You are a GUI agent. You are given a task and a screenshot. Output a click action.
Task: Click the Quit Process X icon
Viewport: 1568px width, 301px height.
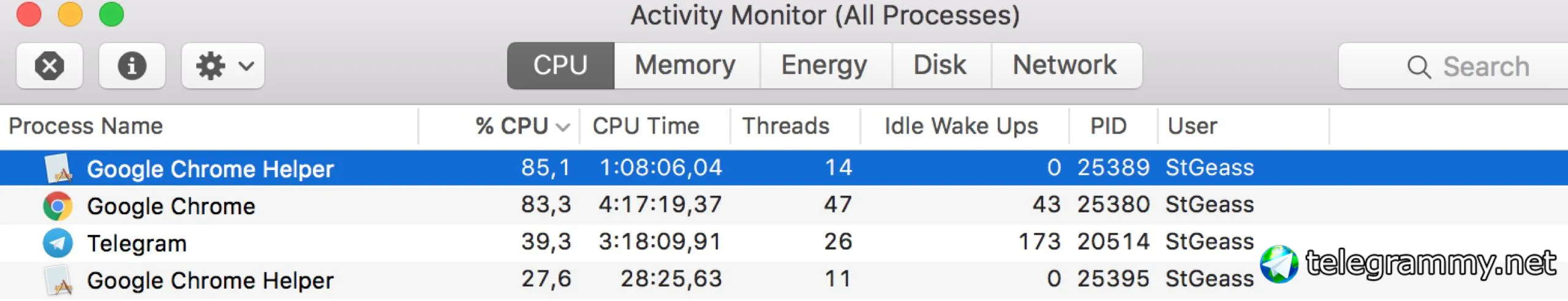pos(50,65)
